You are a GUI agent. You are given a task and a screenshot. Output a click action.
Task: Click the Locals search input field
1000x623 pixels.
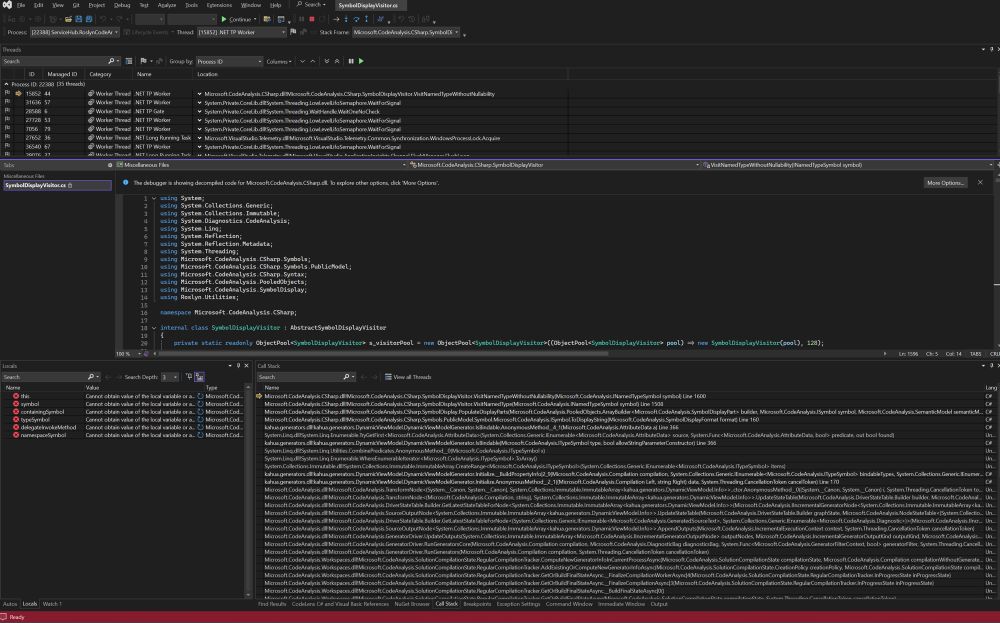[x=43, y=377]
